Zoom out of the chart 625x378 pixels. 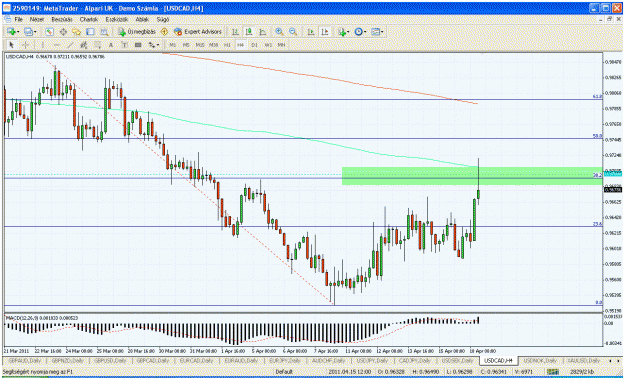tap(293, 32)
